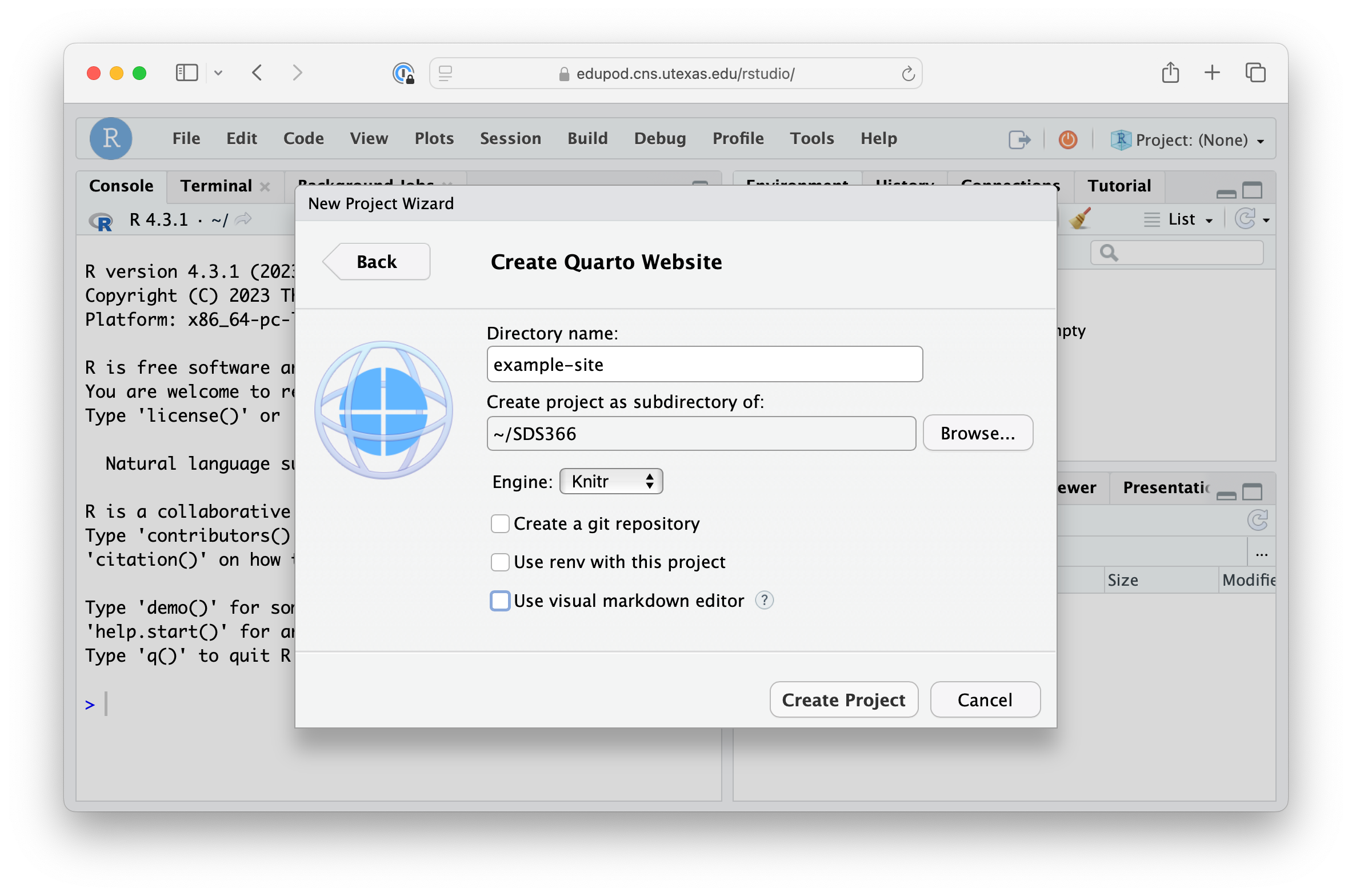Screen dimensions: 1352x896
Task: Click the sign out arrow icon
Action: pos(1019,139)
